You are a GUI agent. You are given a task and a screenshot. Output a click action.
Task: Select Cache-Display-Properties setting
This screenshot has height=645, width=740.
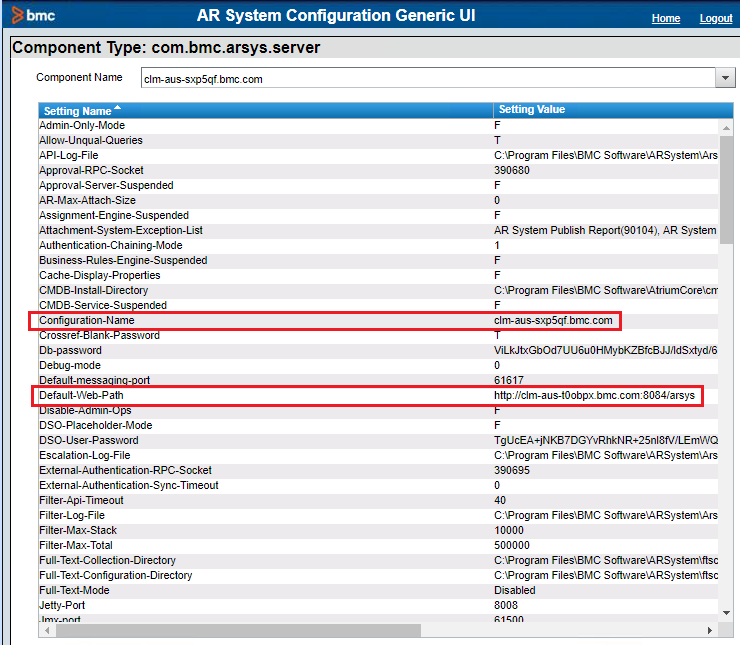(x=100, y=276)
